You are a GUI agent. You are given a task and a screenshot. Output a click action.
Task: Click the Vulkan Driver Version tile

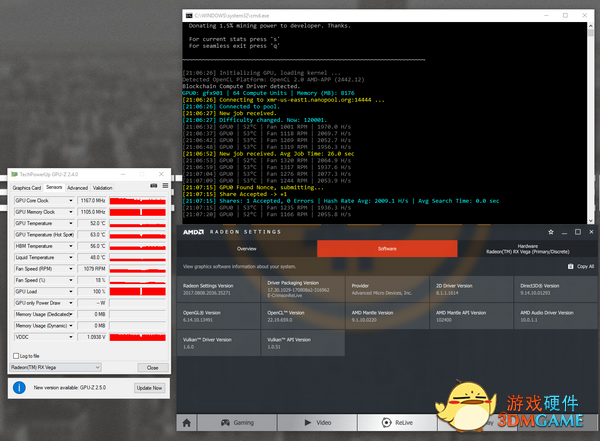pos(218,343)
